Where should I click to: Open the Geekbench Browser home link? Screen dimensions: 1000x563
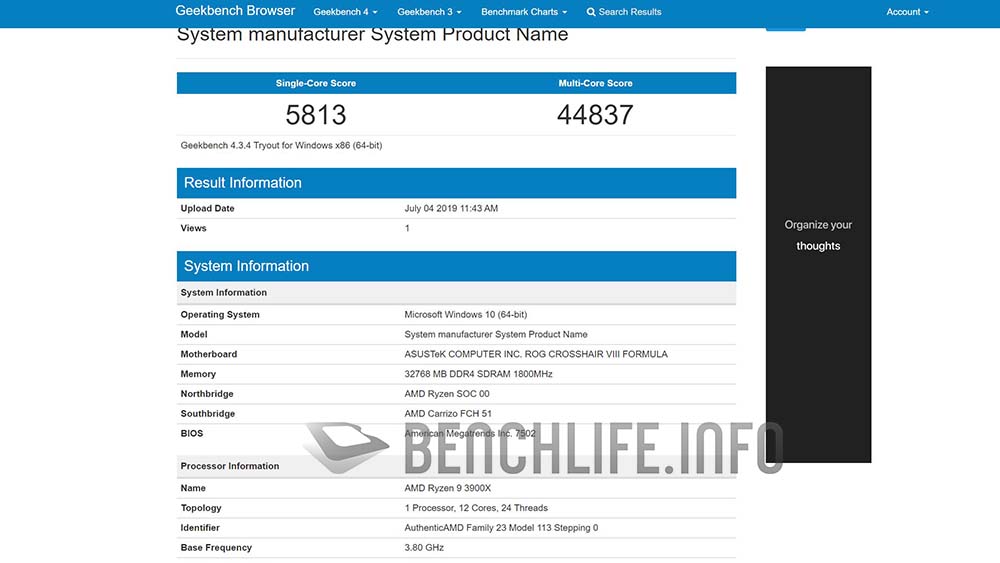[235, 11]
